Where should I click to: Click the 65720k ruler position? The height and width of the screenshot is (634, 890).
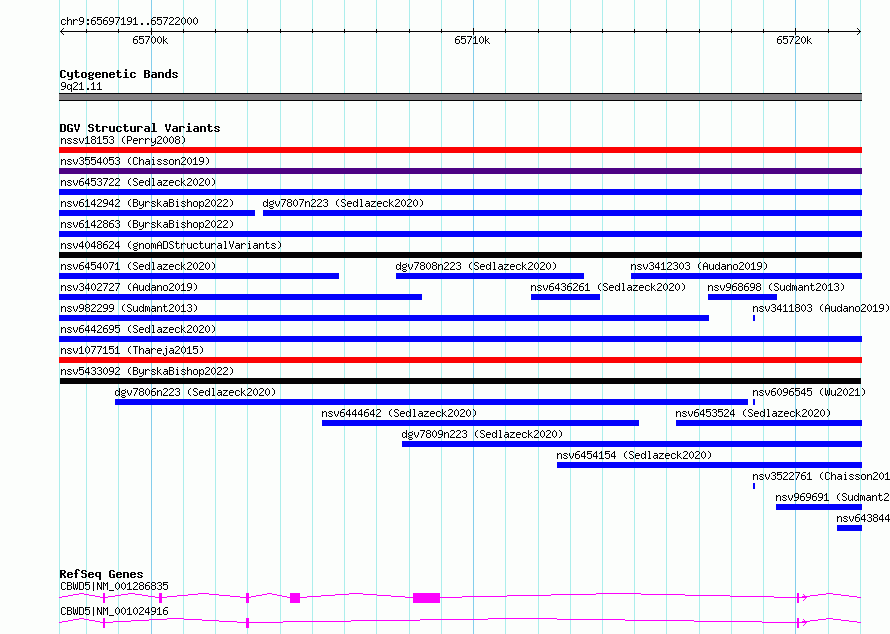(x=794, y=40)
